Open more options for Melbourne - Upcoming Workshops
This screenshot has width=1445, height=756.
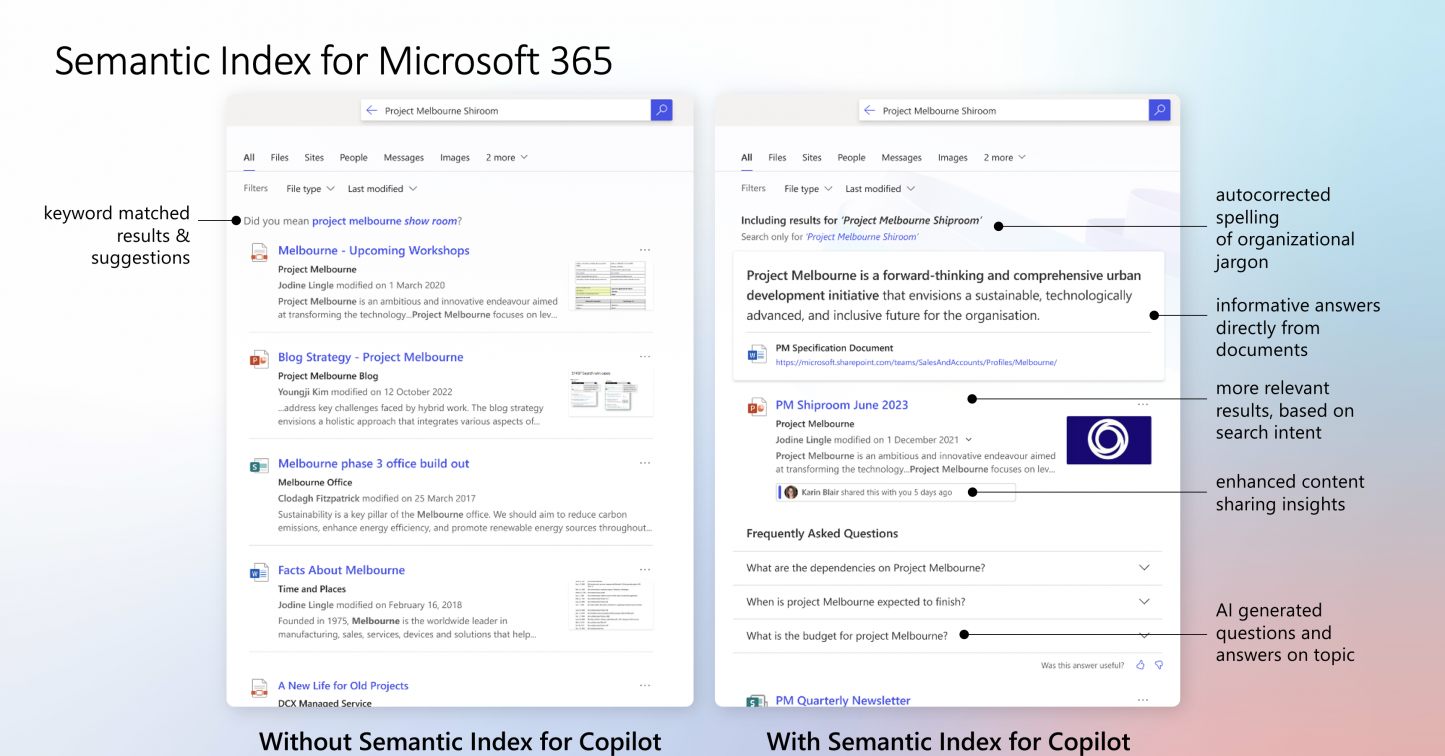pyautogui.click(x=645, y=250)
